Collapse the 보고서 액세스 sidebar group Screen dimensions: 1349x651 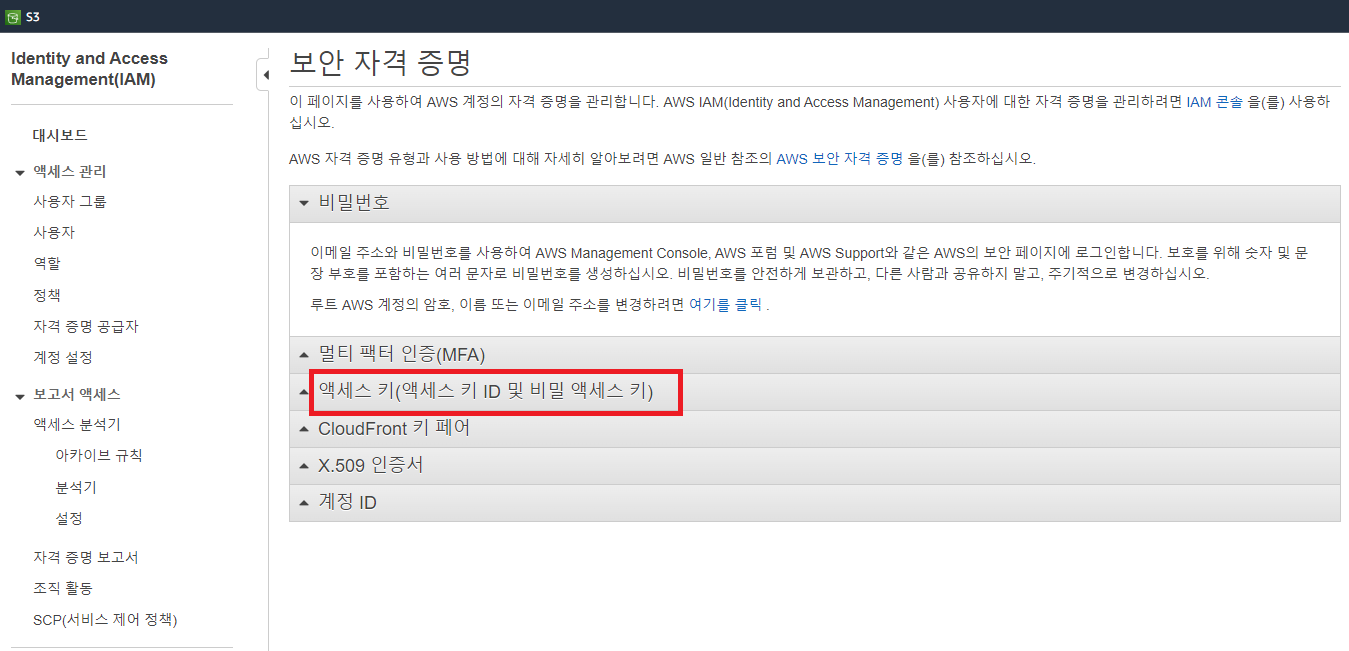20,396
